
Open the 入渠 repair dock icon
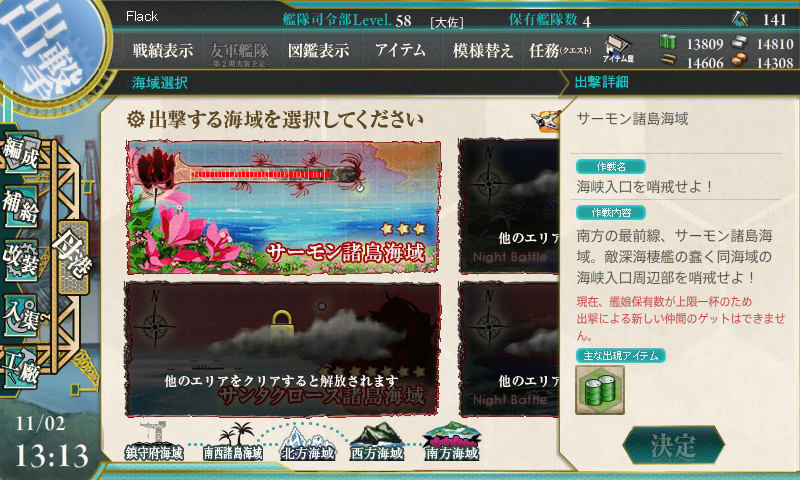click(22, 316)
